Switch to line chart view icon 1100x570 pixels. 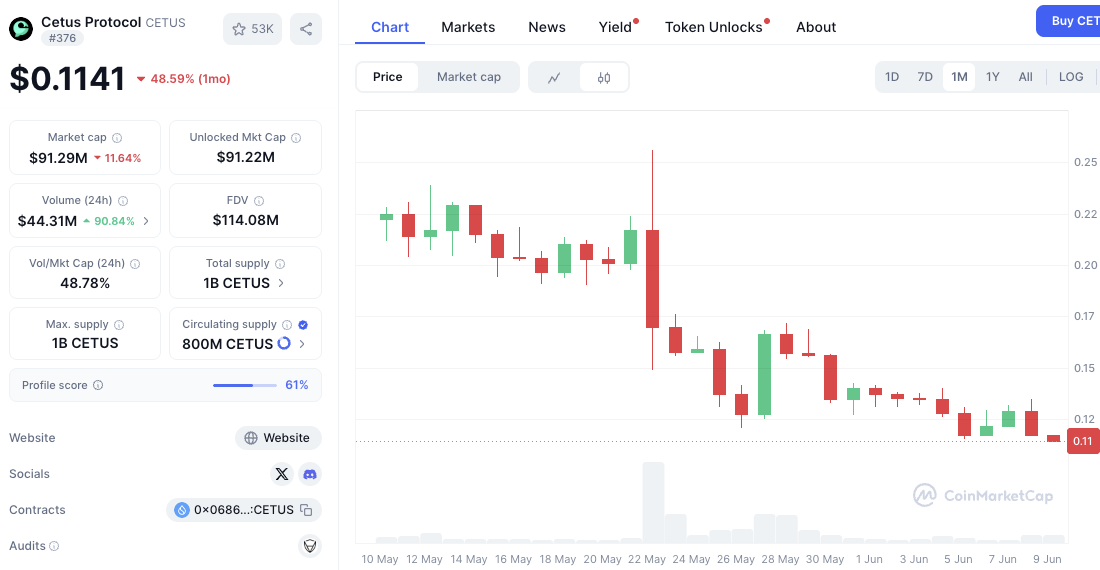coord(554,77)
